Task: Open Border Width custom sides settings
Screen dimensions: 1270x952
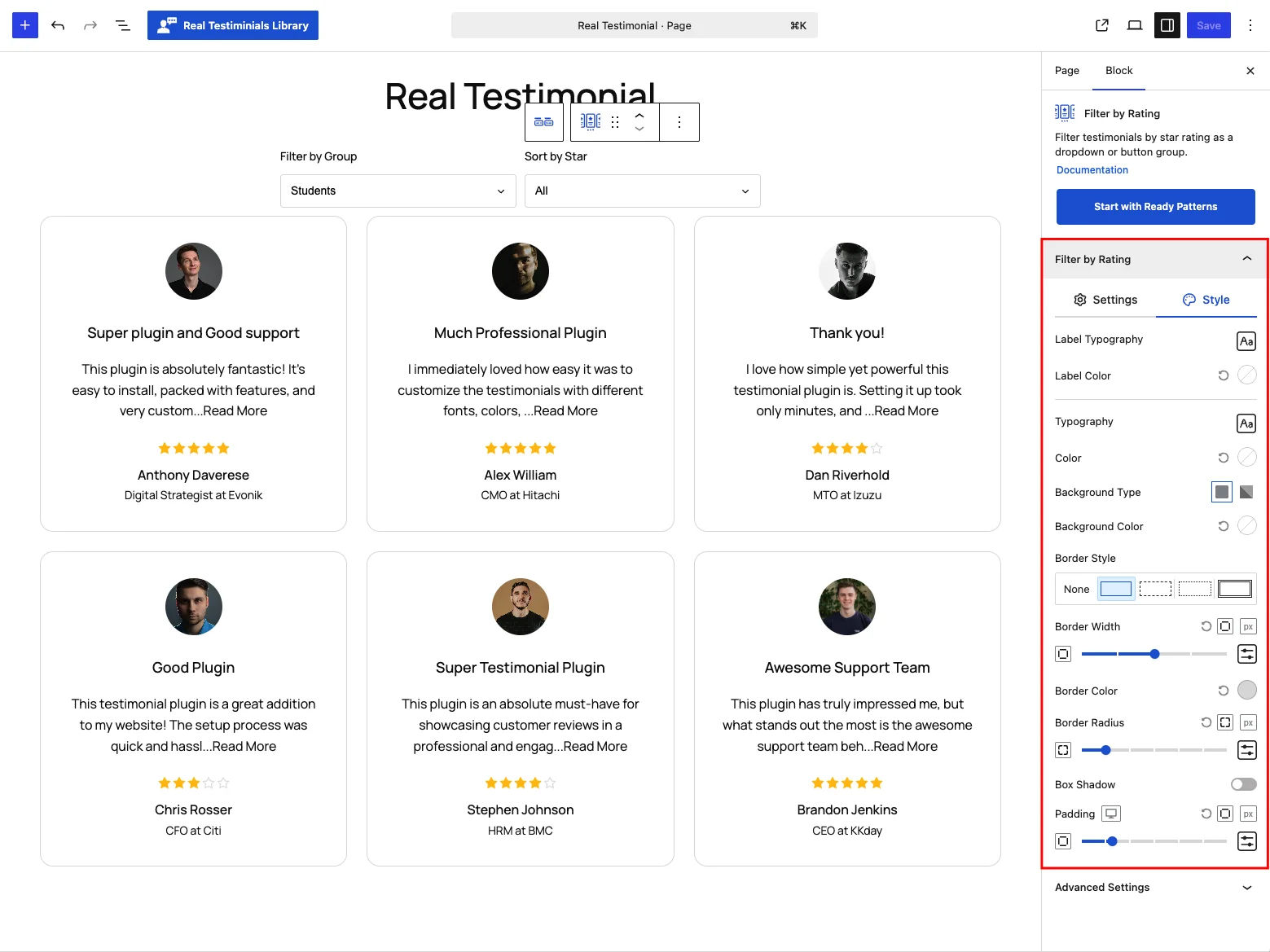Action: pos(1247,654)
